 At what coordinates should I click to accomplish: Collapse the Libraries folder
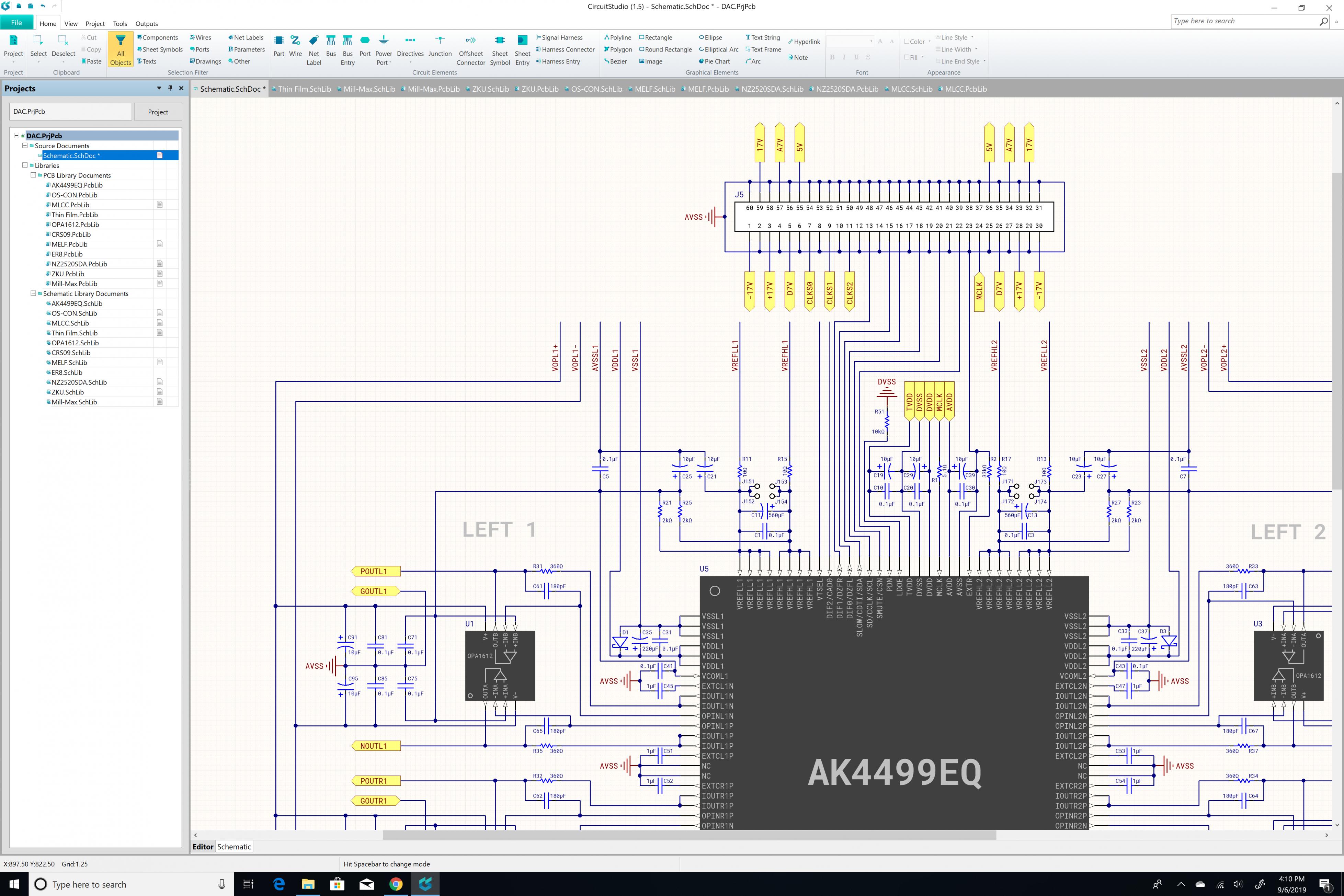coord(25,165)
